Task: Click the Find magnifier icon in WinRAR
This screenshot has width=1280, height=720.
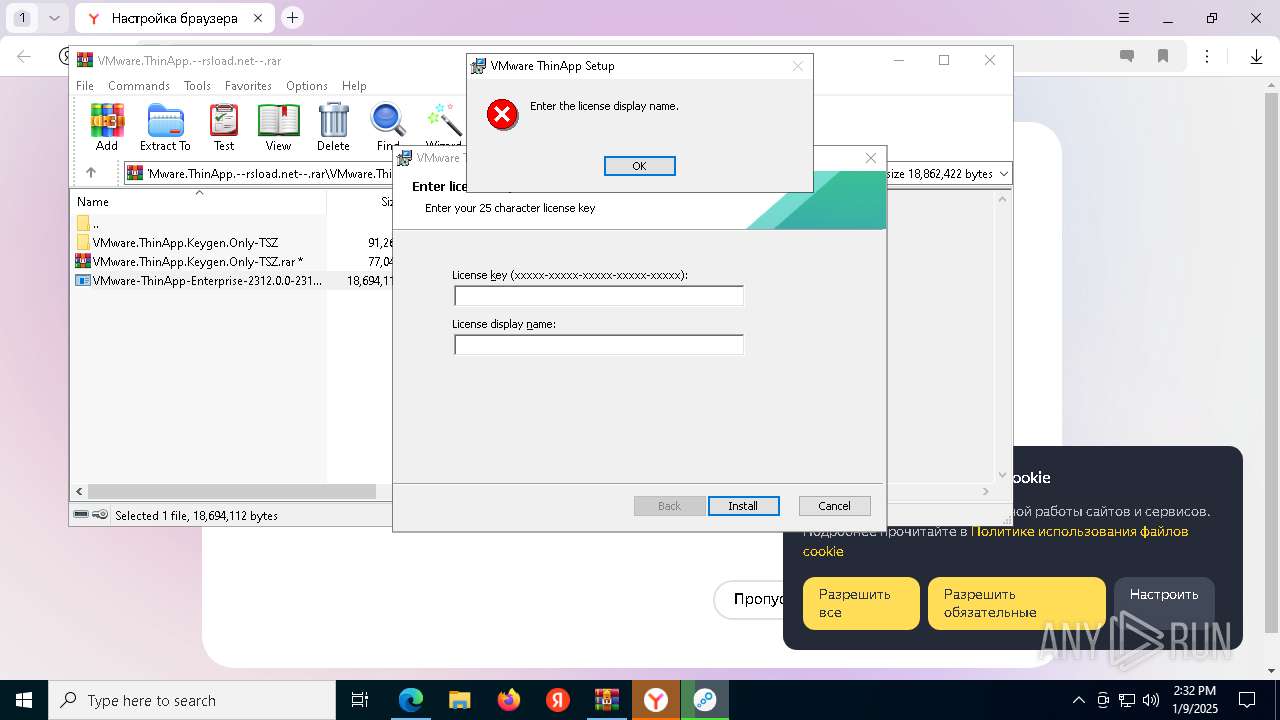Action: [x=387, y=128]
